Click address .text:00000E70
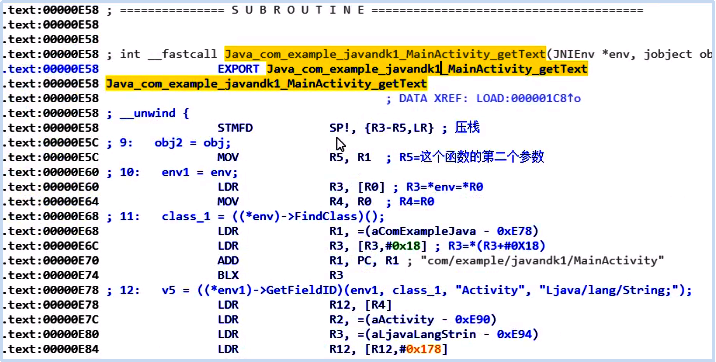Image resolution: width=716 pixels, height=362 pixels. pos(51,260)
